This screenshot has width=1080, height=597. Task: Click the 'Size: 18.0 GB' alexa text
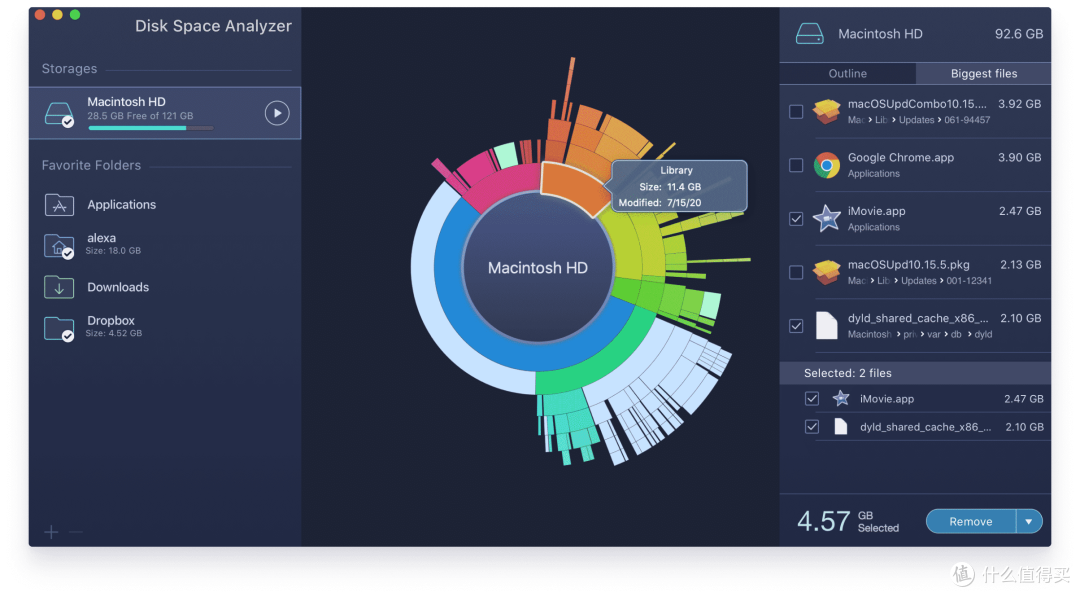113,251
